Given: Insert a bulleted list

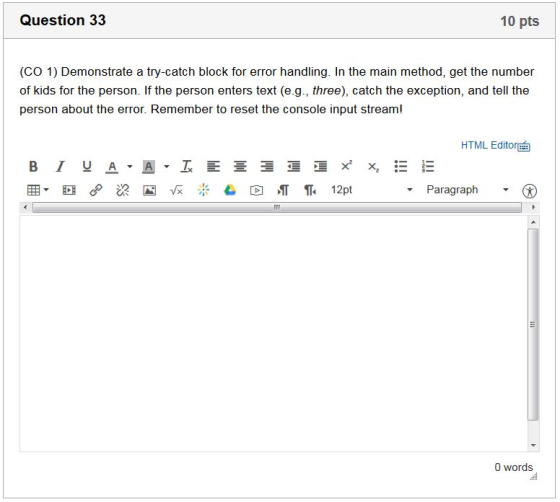Looking at the screenshot, I should (x=400, y=166).
